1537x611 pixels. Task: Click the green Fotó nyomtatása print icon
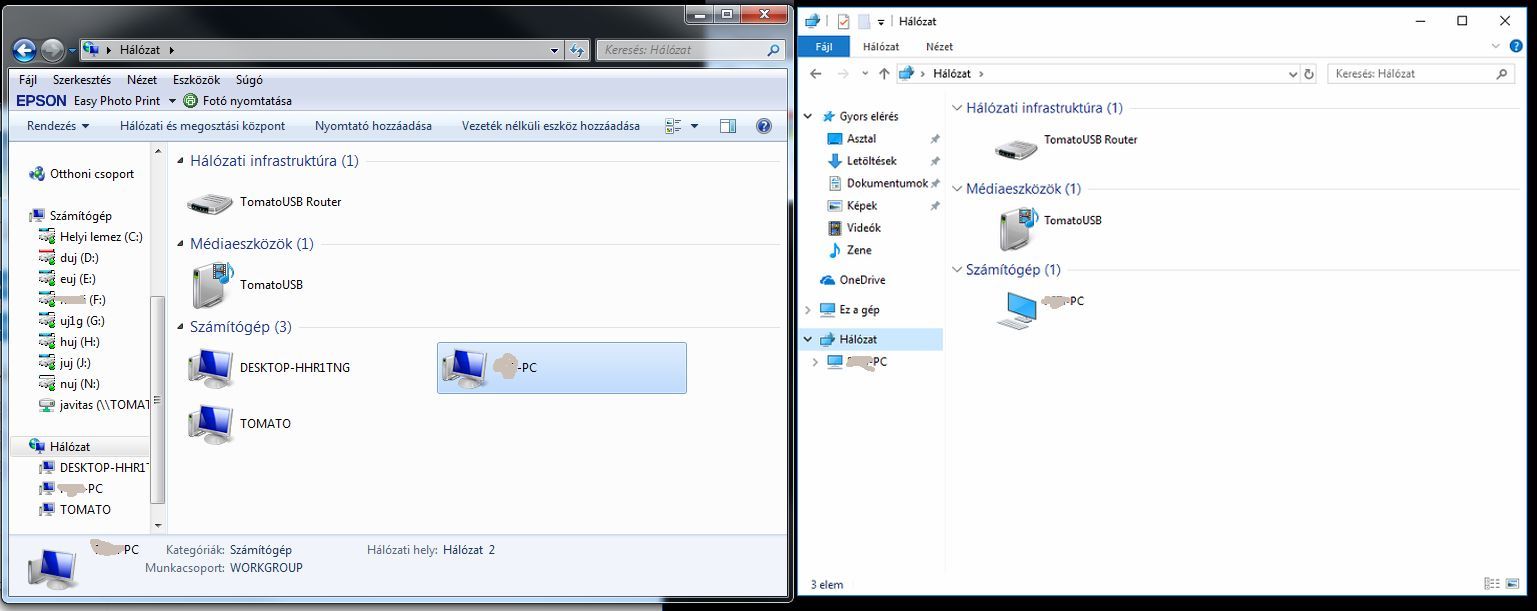point(191,101)
